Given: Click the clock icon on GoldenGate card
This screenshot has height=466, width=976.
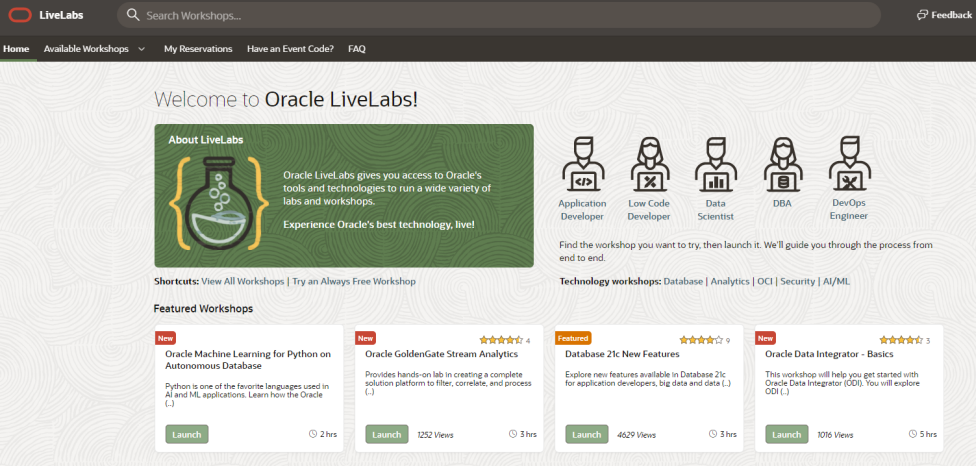Looking at the screenshot, I should click(513, 434).
